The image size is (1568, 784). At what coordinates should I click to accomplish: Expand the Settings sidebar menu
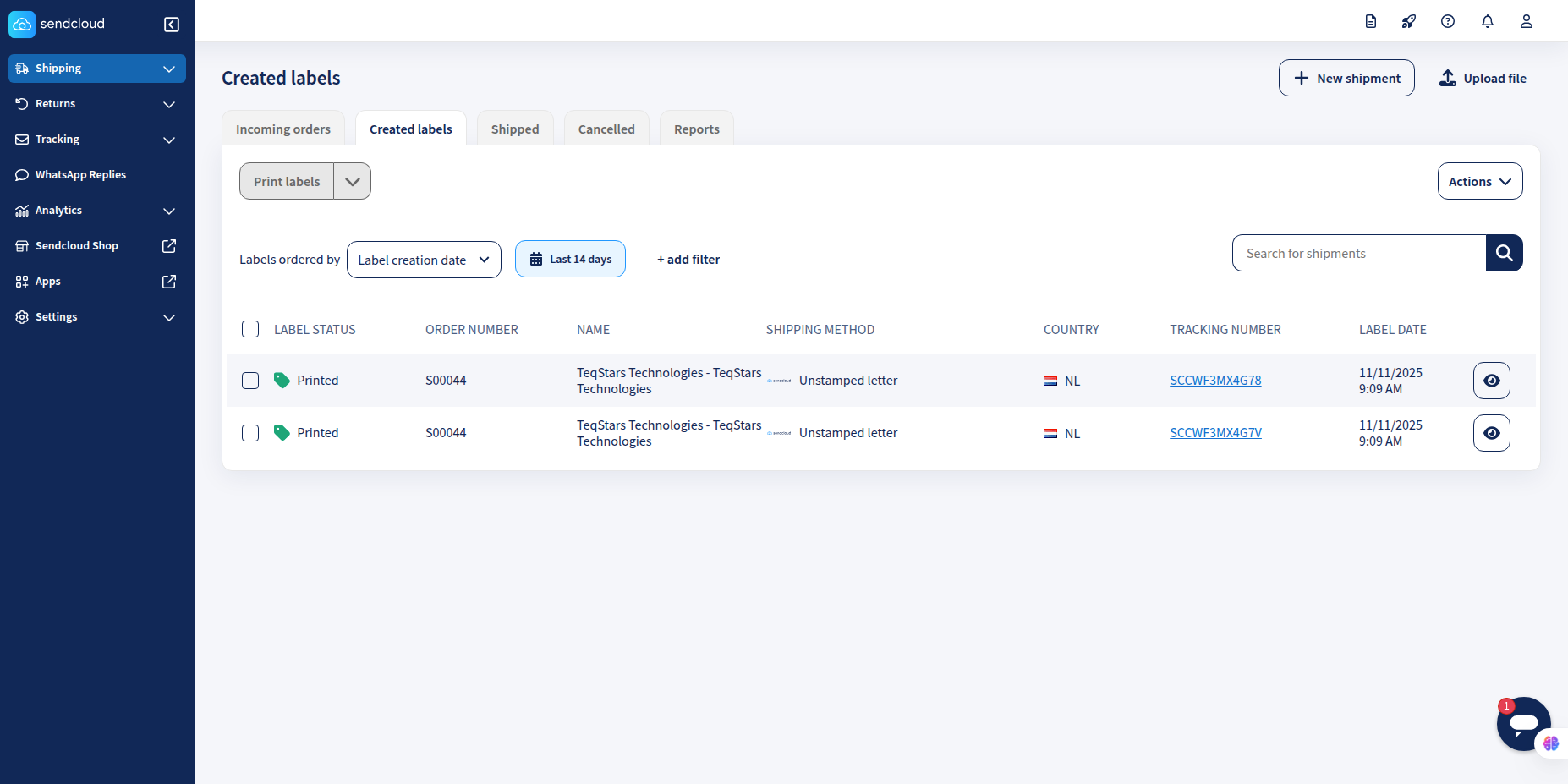tap(97, 317)
